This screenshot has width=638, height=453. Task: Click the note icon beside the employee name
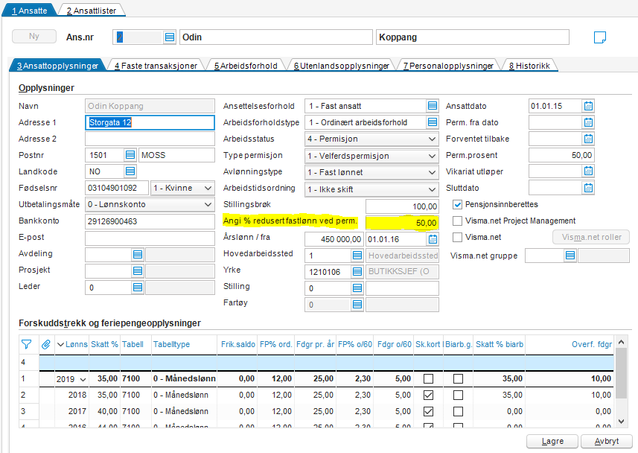[x=600, y=37]
